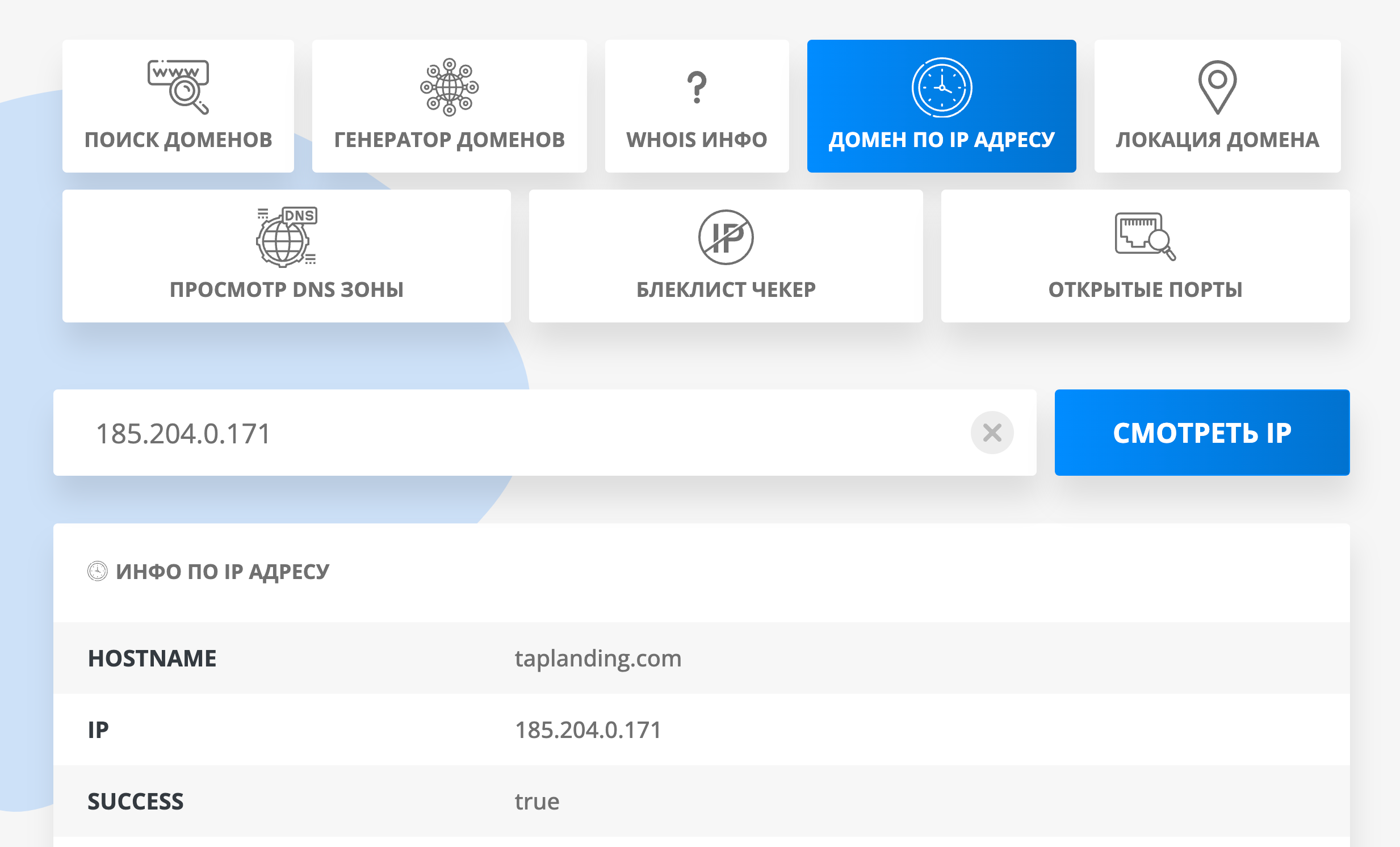Click the map pin domain location icon
The height and width of the screenshot is (847, 1400).
click(1217, 87)
